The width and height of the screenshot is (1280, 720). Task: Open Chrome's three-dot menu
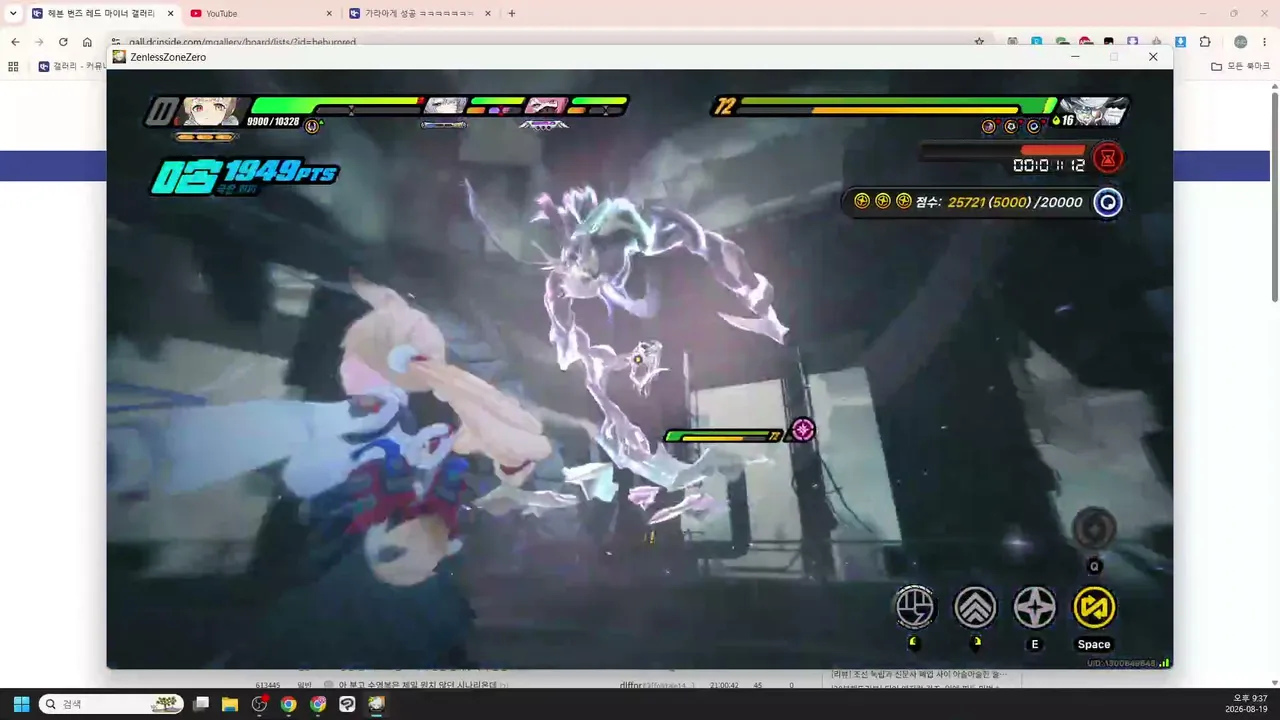[x=1265, y=42]
